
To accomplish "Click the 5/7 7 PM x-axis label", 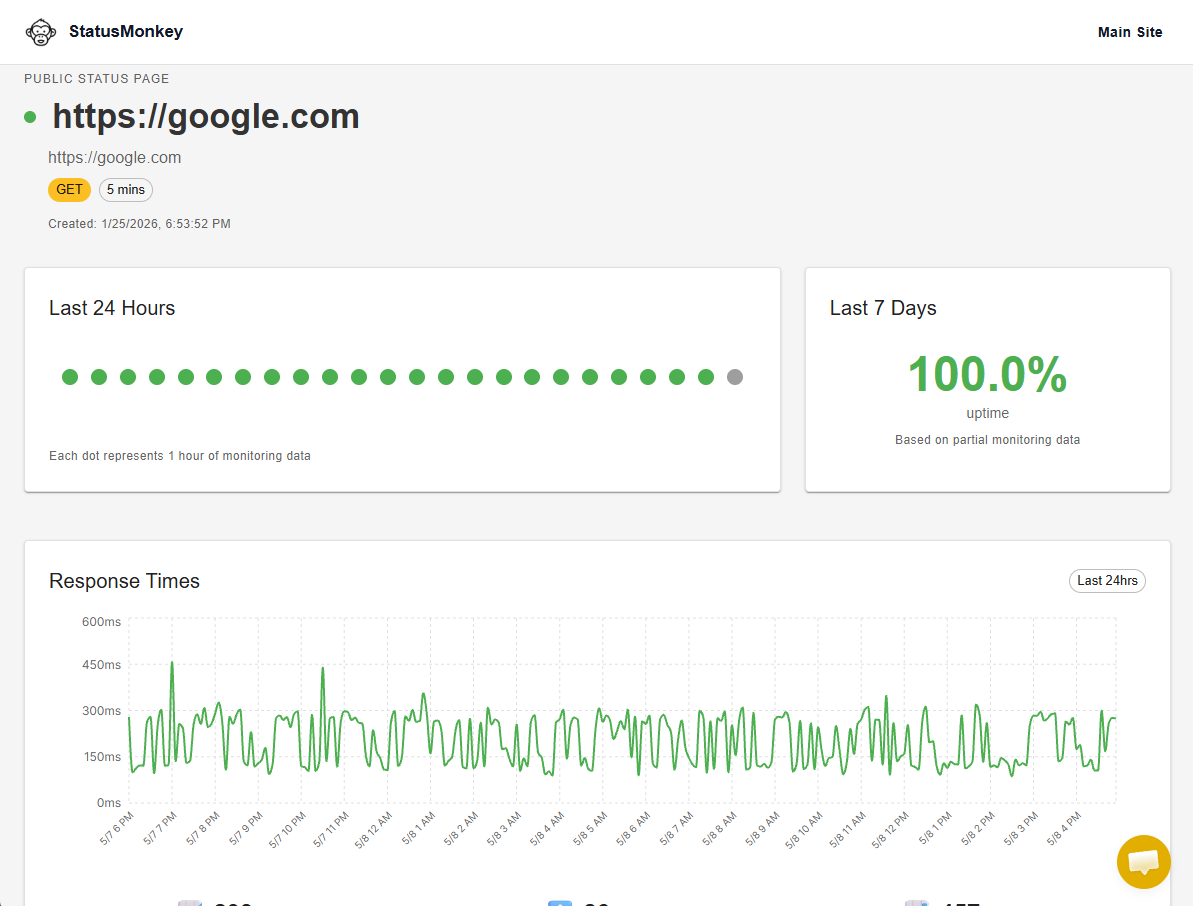I will 160,828.
